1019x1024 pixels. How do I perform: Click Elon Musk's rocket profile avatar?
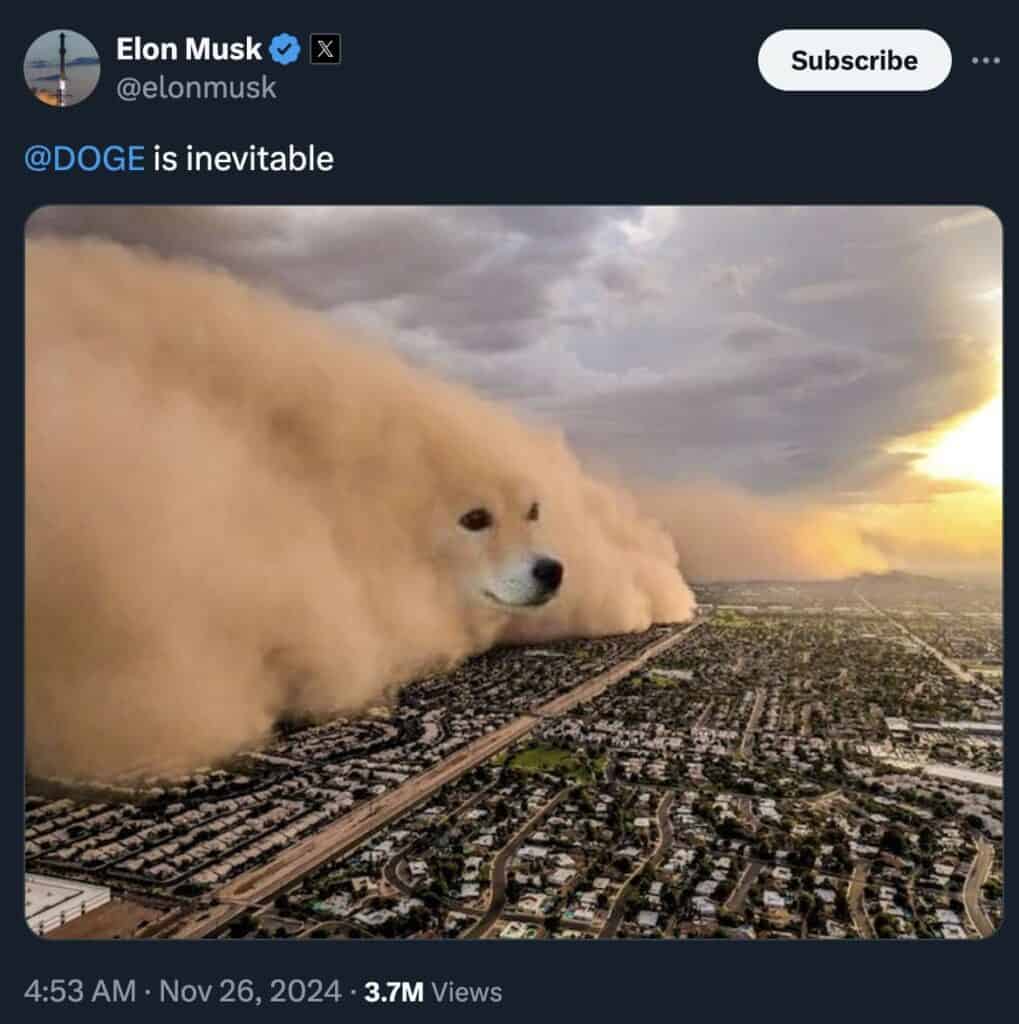pos(62,68)
